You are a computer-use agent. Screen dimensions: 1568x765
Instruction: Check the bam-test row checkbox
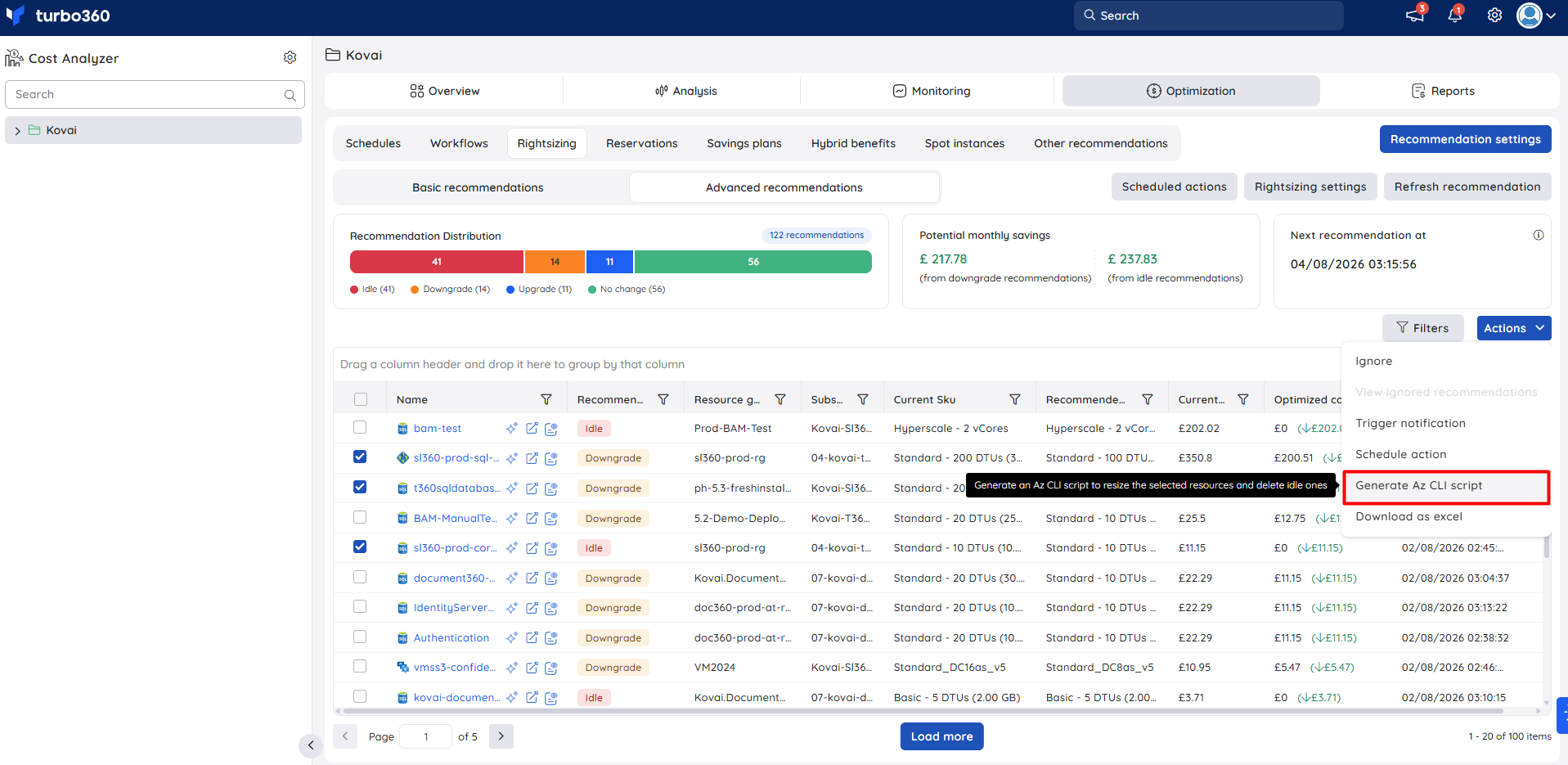[x=360, y=427]
